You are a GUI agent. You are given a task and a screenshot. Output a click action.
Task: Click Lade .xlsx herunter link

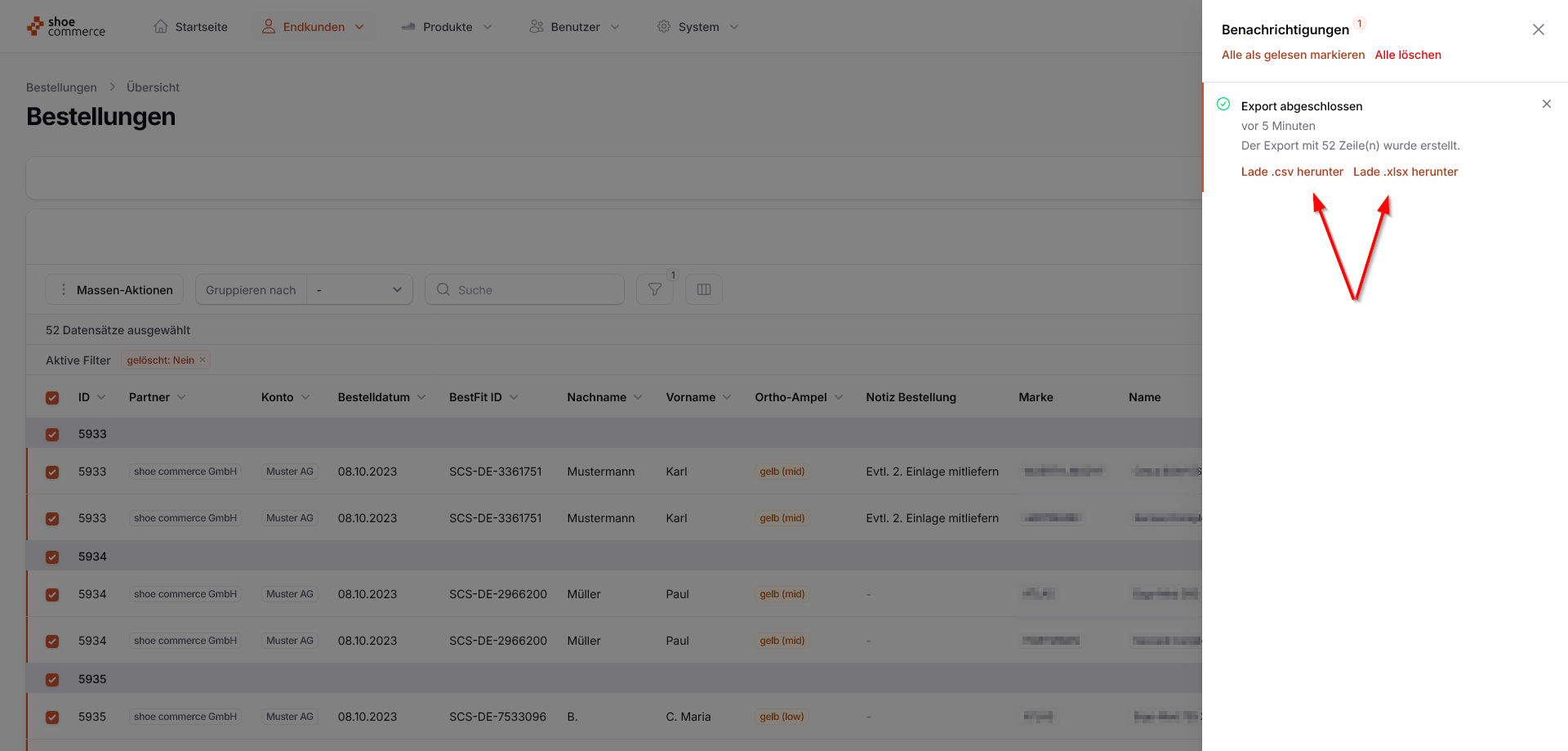1405,172
